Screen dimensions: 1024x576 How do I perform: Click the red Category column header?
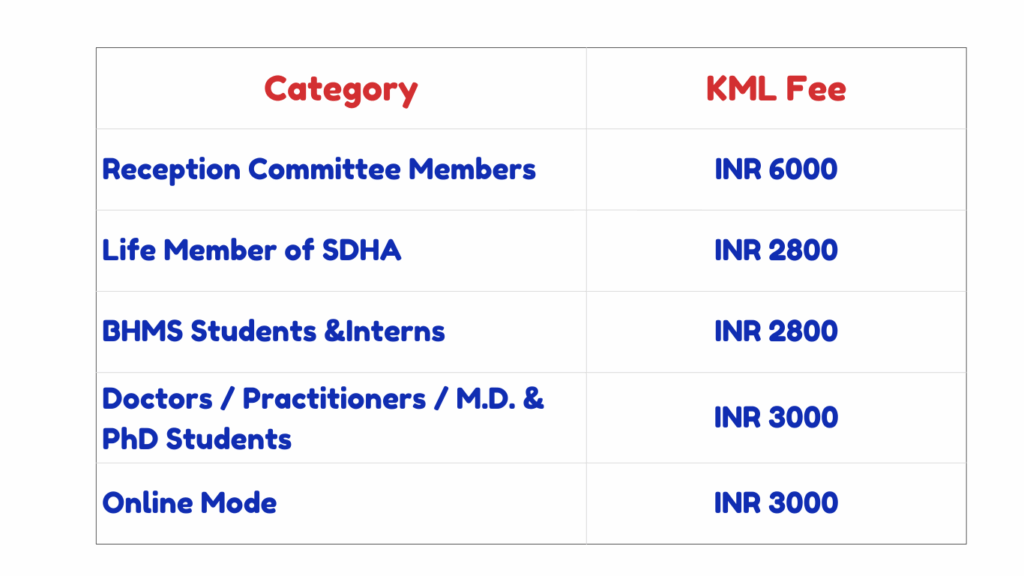340,89
